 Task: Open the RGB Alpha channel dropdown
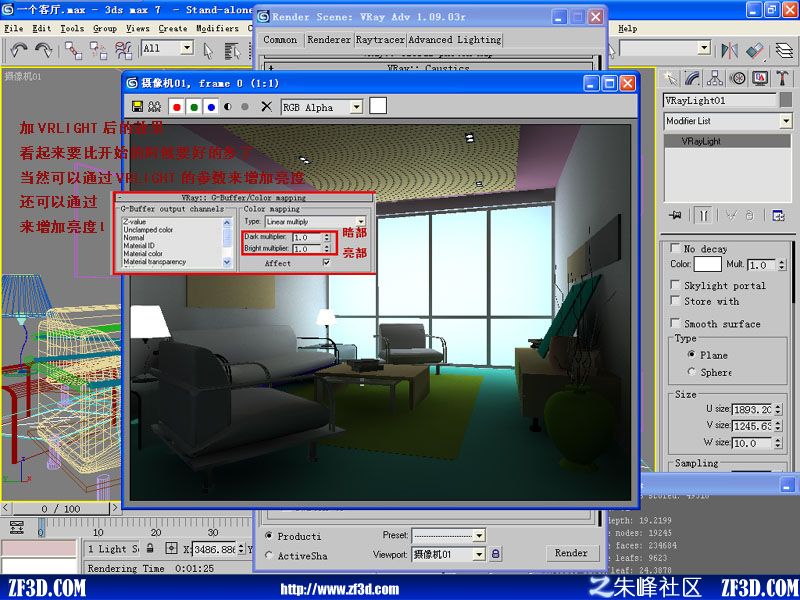click(357, 107)
